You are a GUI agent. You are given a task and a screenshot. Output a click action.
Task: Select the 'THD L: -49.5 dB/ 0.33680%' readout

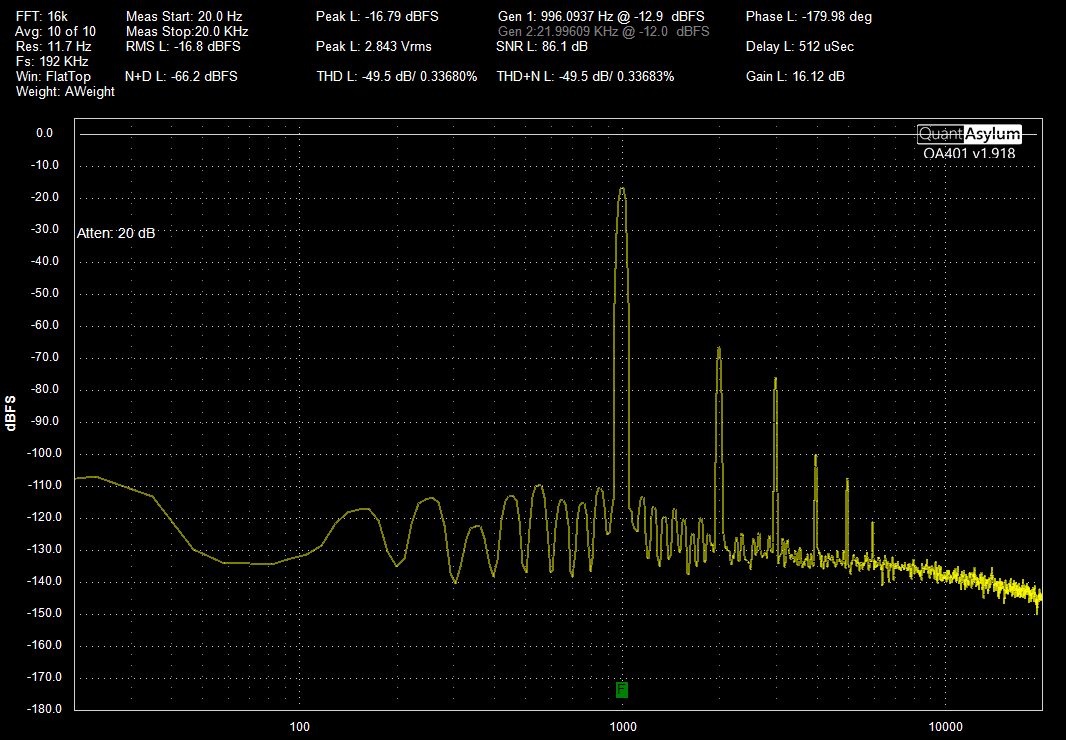tap(397, 76)
